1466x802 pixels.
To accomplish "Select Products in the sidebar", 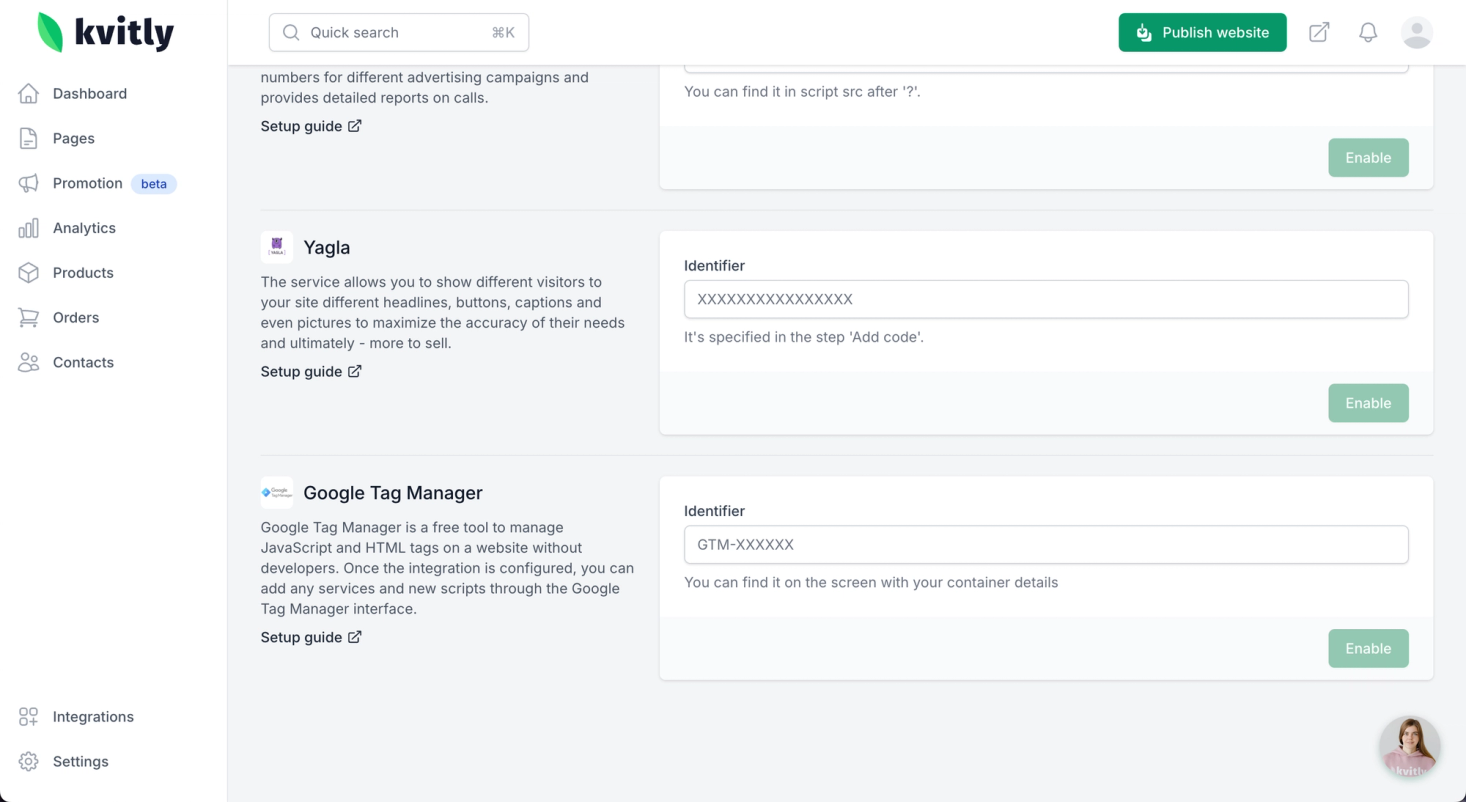I will click(83, 273).
